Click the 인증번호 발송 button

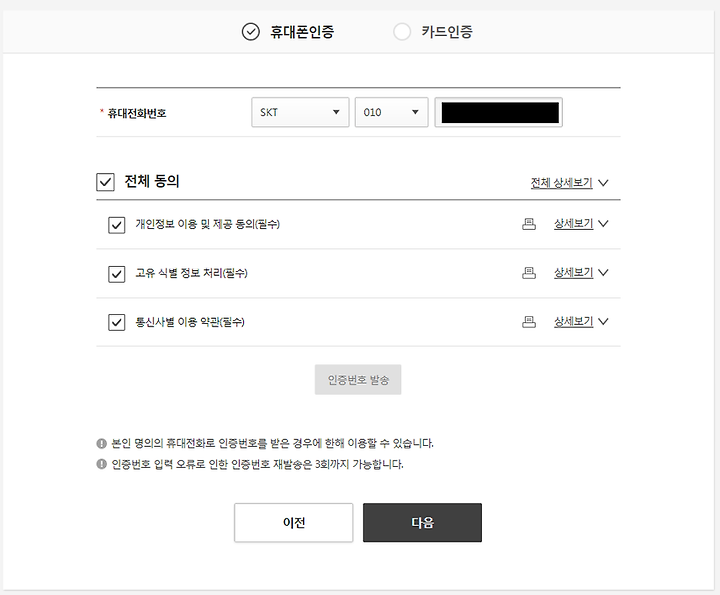pyautogui.click(x=358, y=380)
